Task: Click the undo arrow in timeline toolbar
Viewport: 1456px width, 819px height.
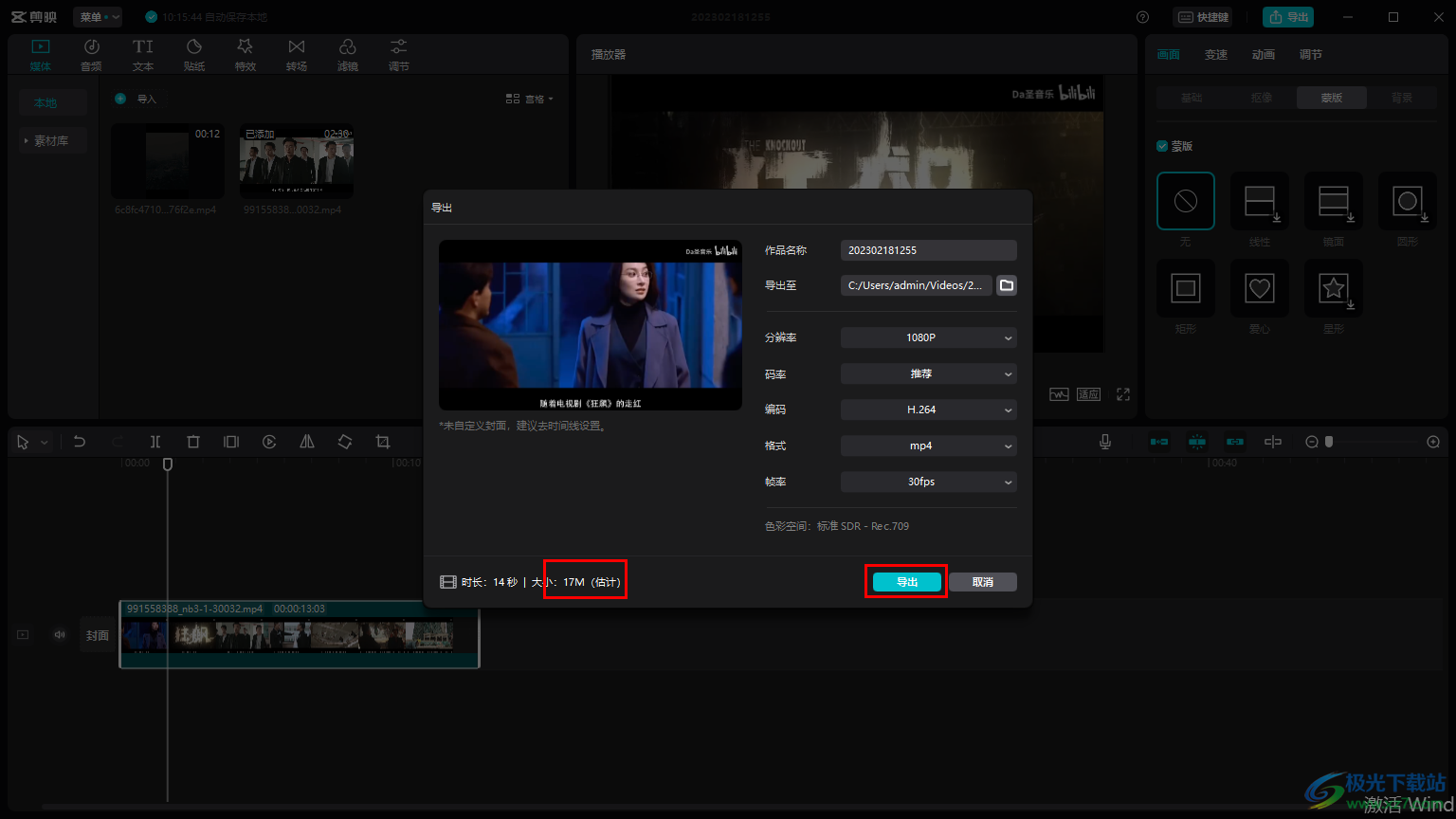Action: [80, 442]
